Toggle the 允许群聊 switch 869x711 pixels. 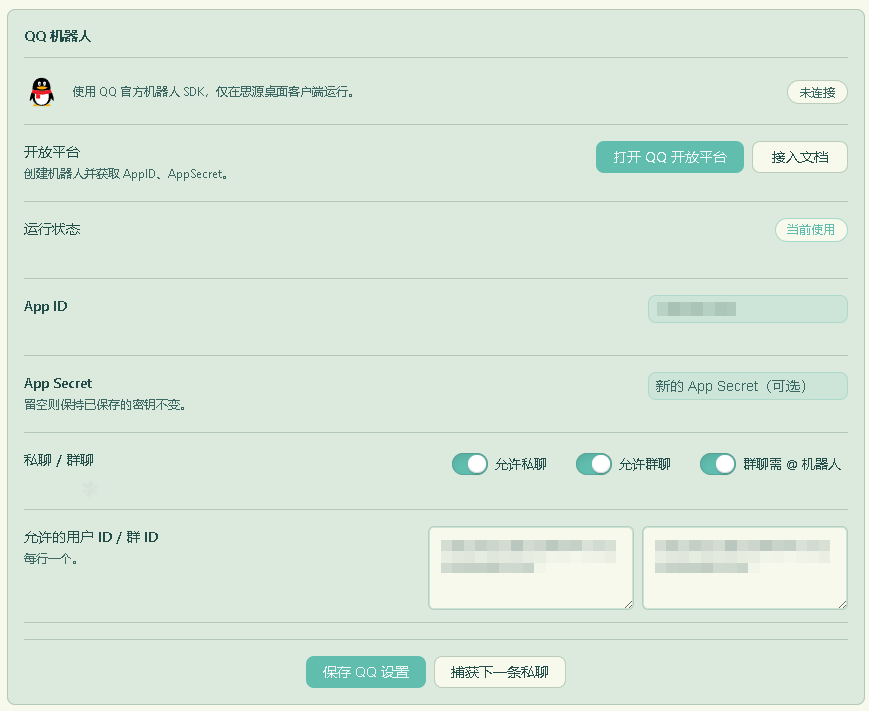pos(594,464)
